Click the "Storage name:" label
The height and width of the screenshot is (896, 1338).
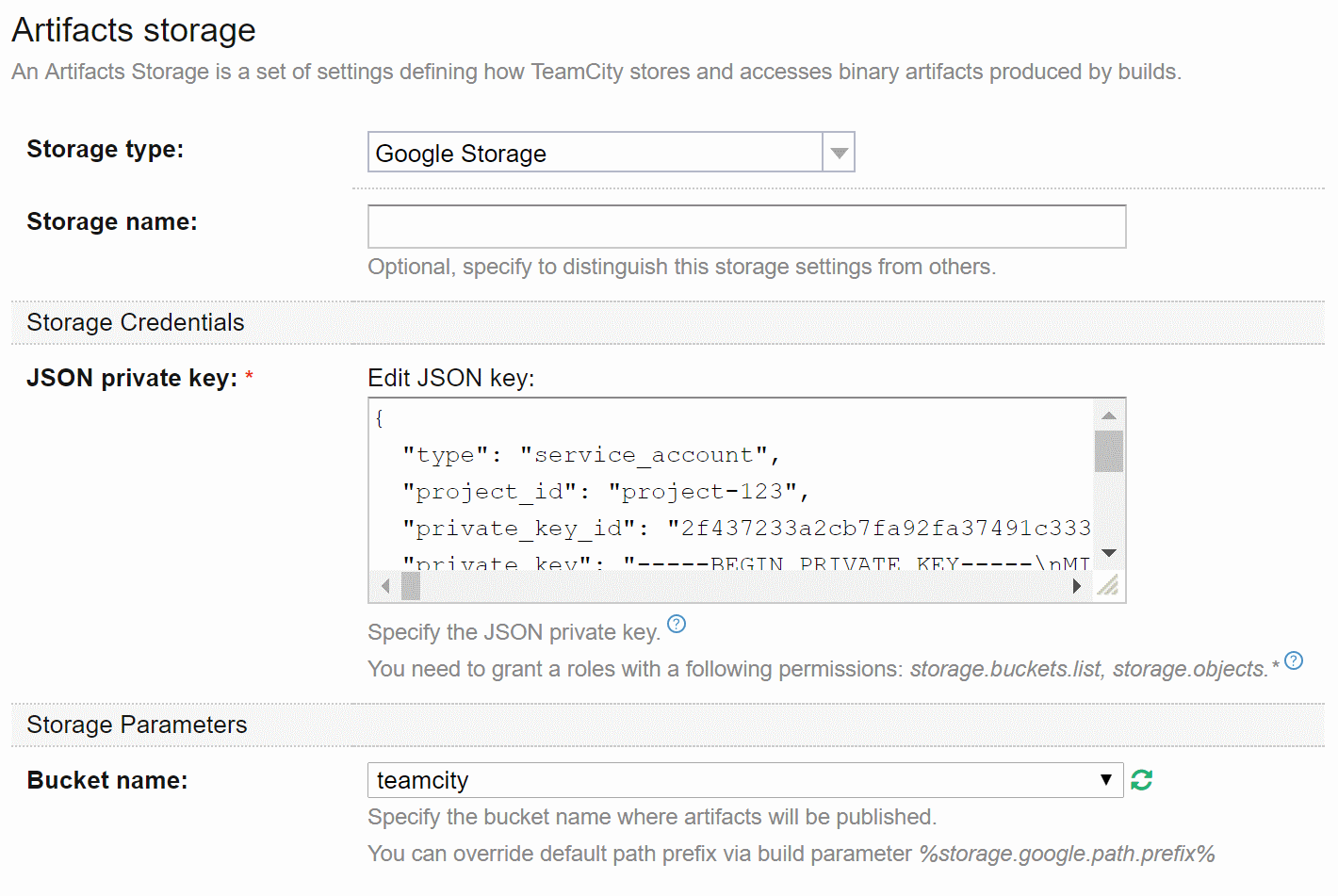[112, 221]
